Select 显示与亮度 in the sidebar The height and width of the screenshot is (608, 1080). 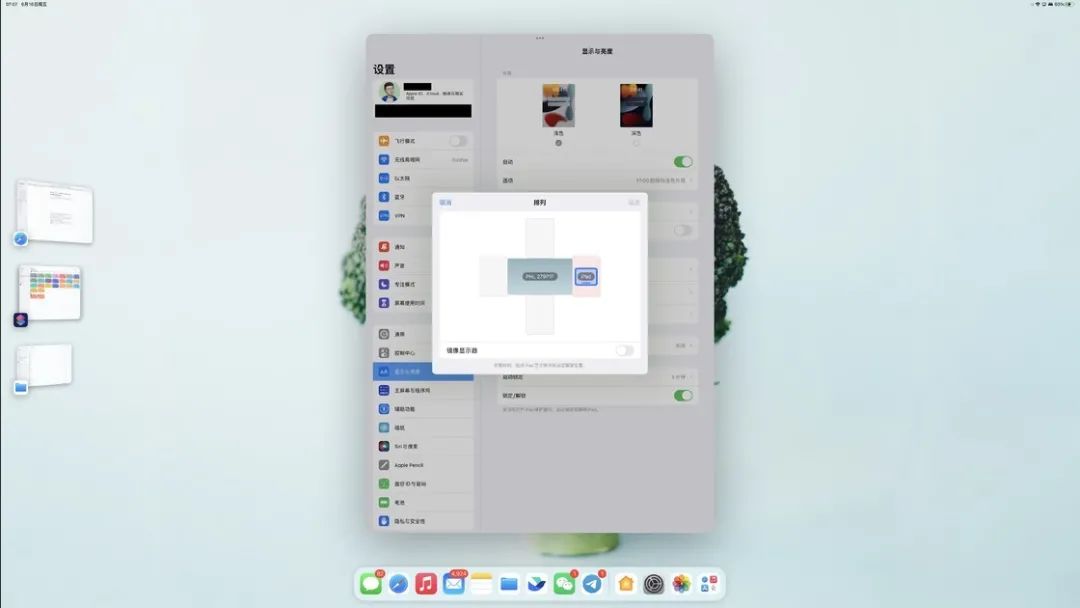click(x=423, y=372)
